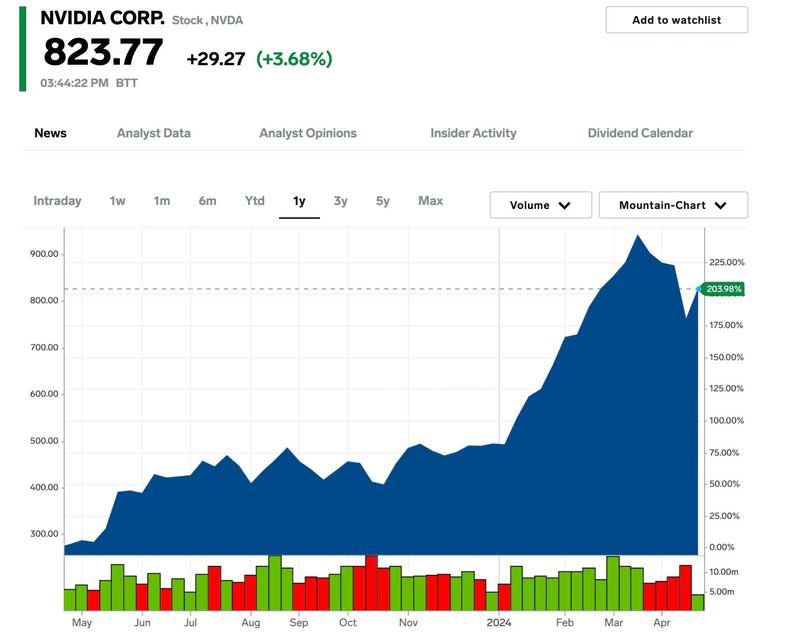
Task: Click the 203.98% current value marker
Action: click(722, 289)
